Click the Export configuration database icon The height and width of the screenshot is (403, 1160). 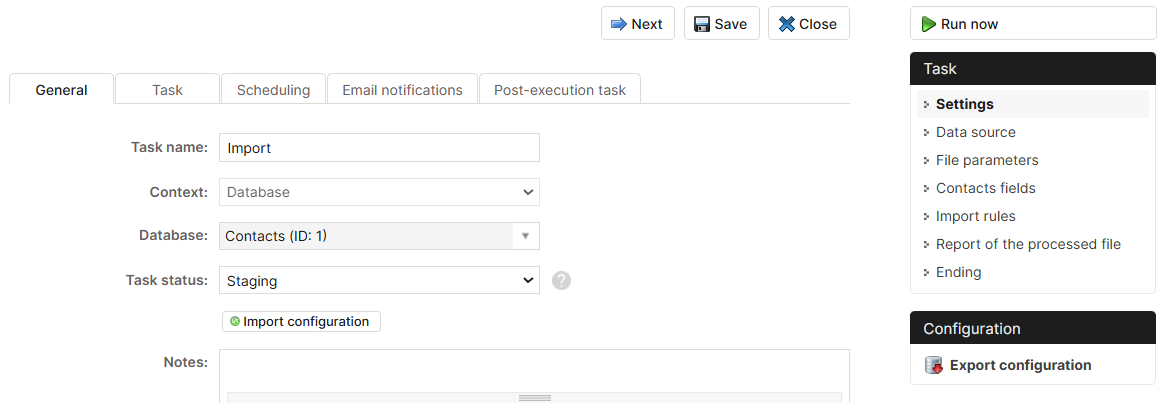pyautogui.click(x=934, y=365)
